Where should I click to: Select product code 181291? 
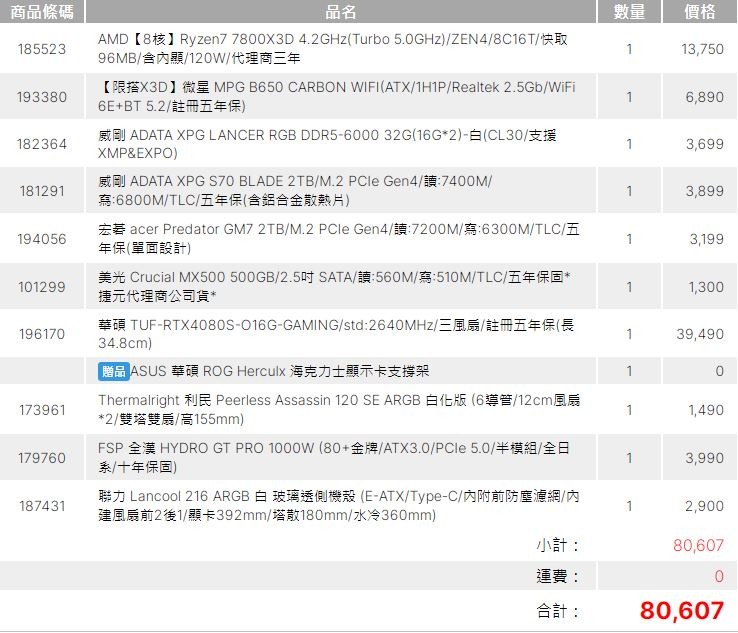coord(42,191)
